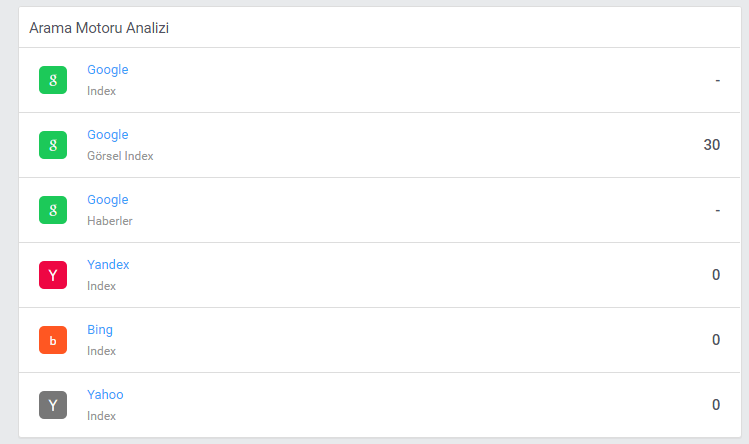The image size is (749, 444).
Task: Click the 30 value for Görsel Index
Action: 712,145
